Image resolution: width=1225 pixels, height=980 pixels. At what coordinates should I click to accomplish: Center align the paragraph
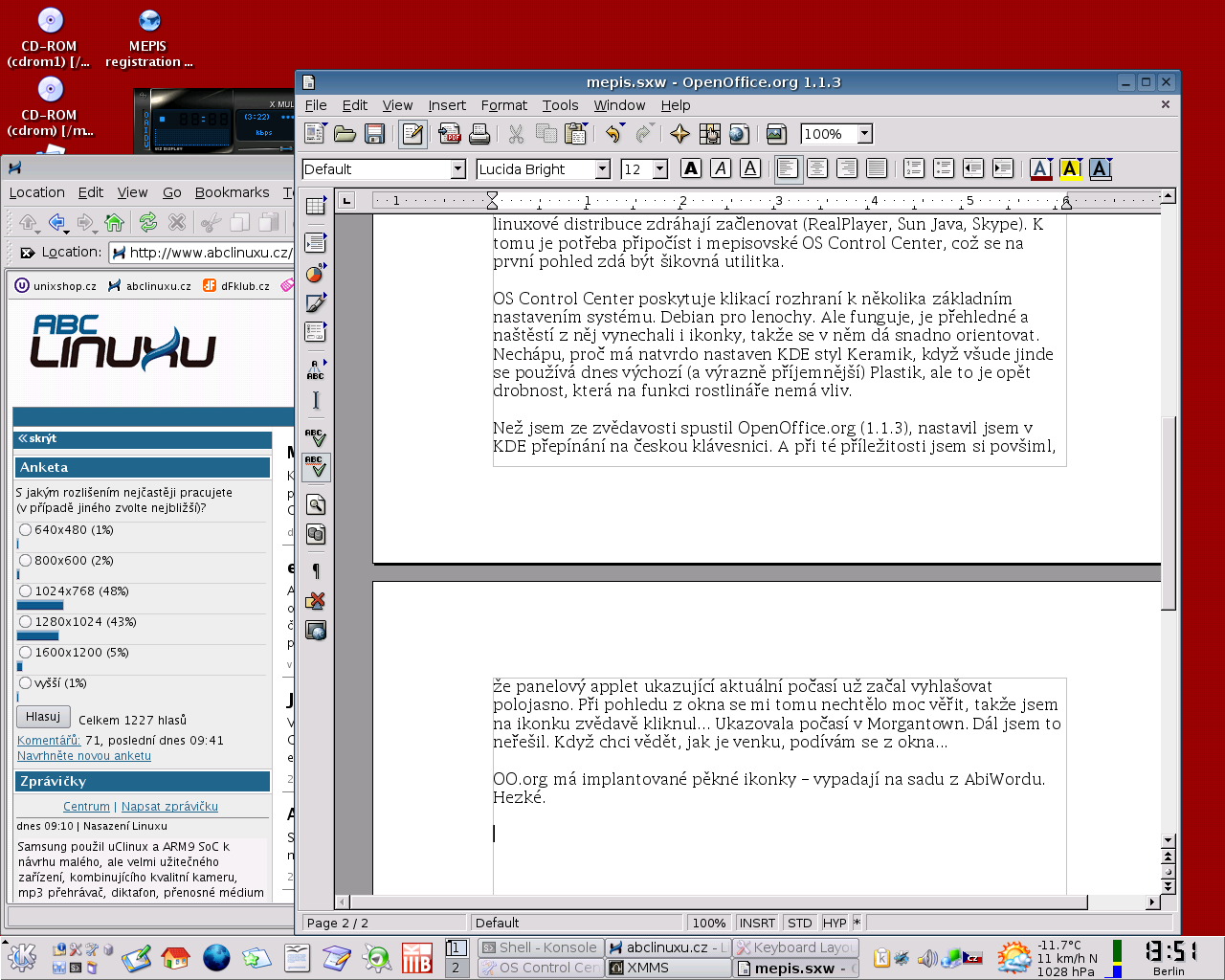(x=817, y=168)
